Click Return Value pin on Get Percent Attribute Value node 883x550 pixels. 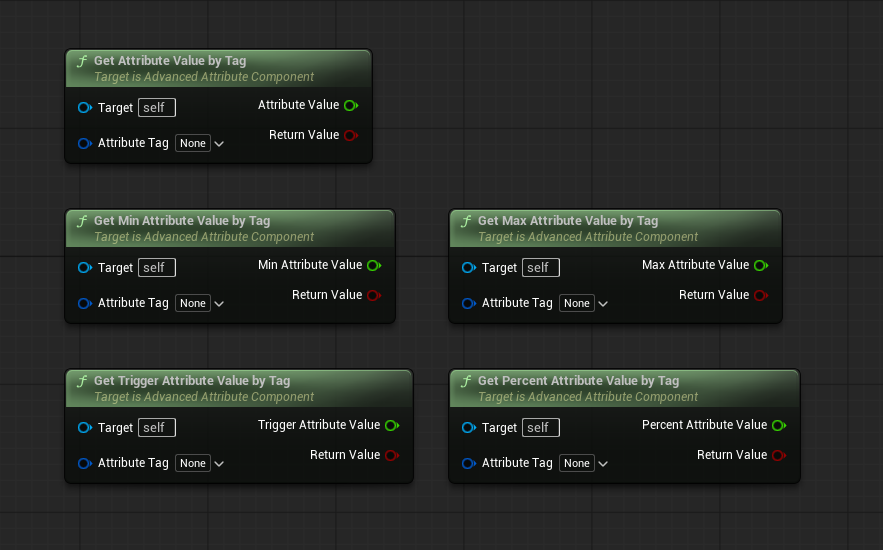[779, 455]
